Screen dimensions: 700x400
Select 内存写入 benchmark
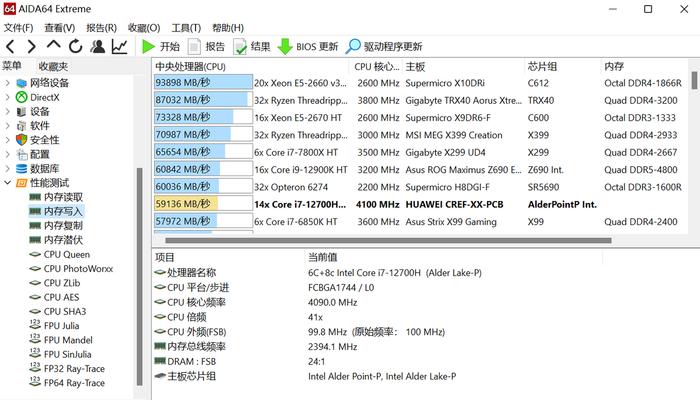63,211
